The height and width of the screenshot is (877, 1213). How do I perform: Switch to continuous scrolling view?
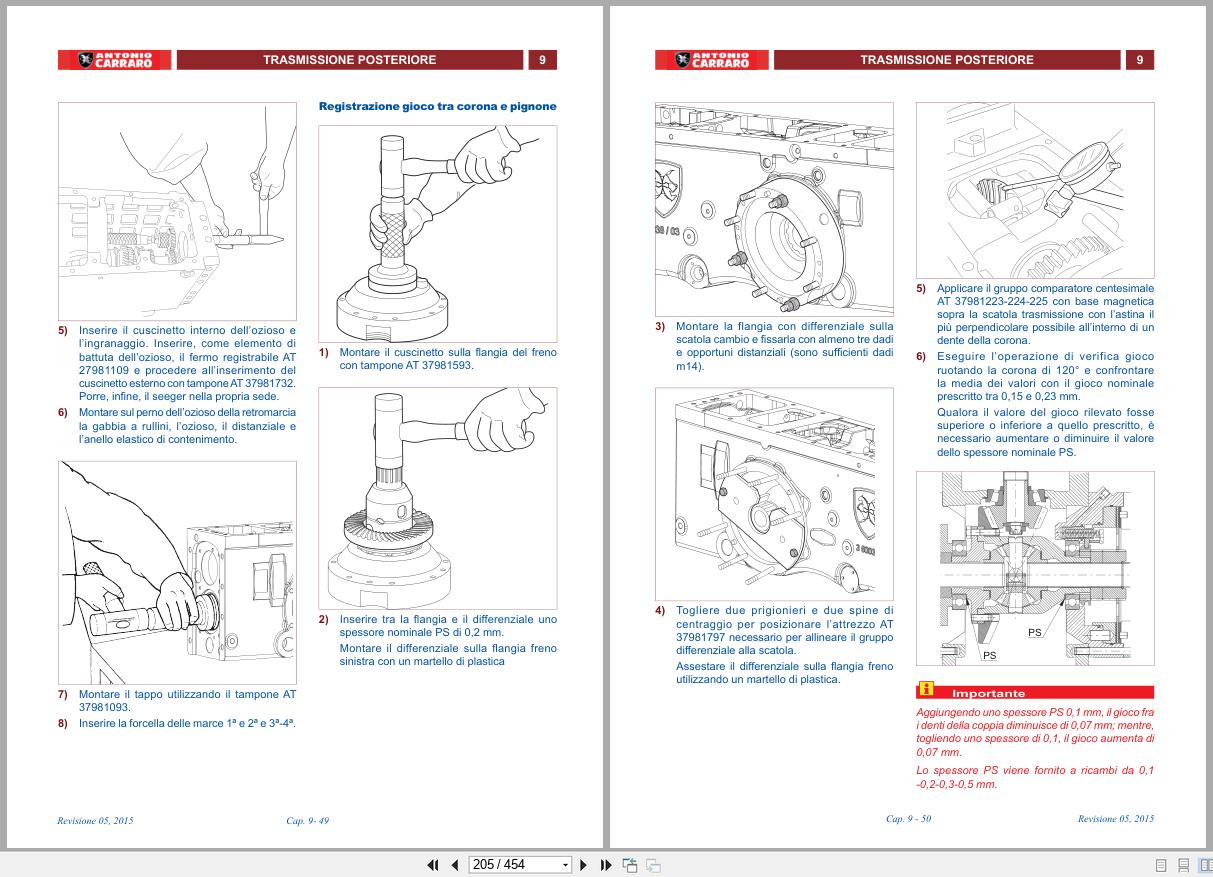click(x=1183, y=865)
